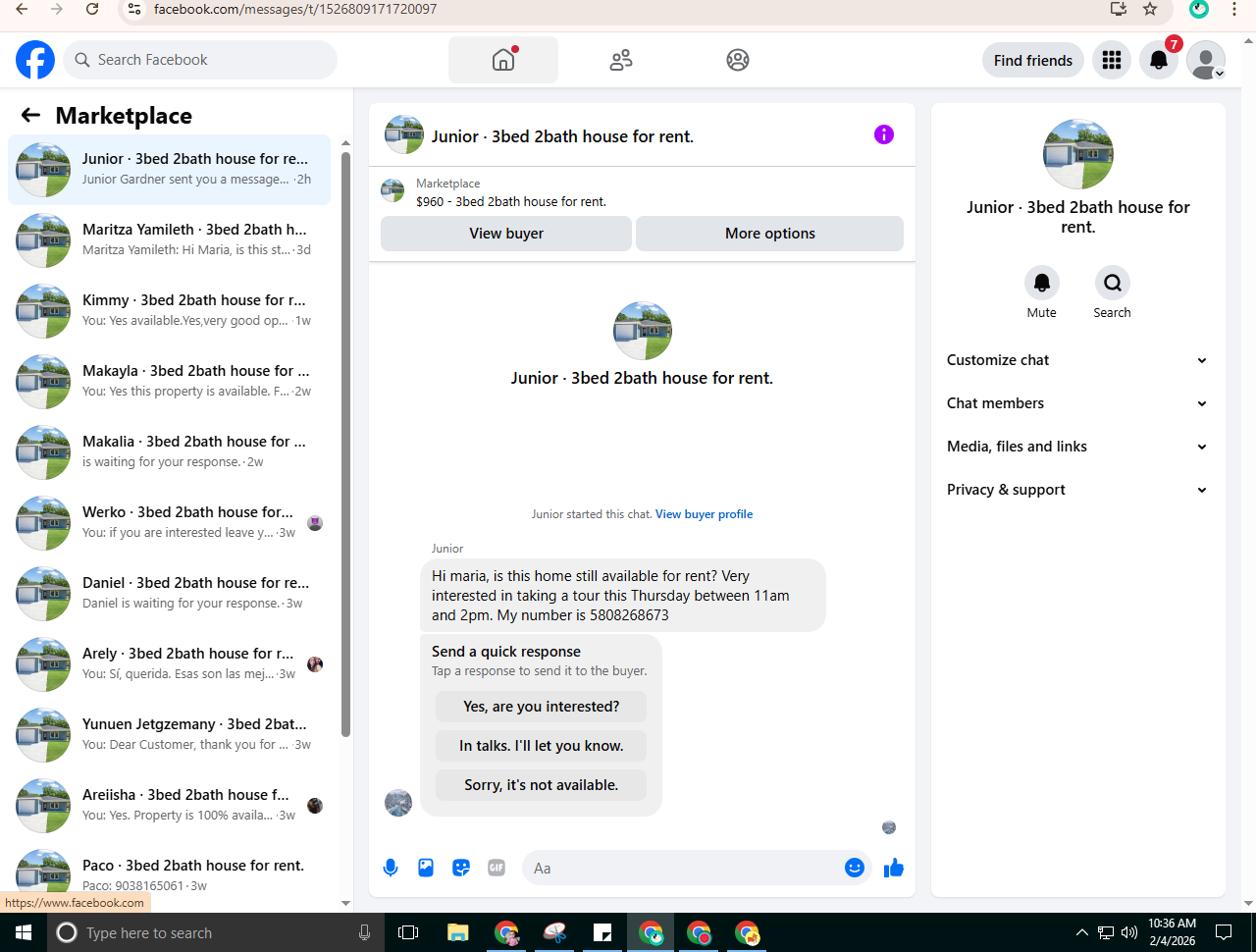The width and height of the screenshot is (1256, 952).
Task: Click the Find friends button
Action: click(x=1033, y=60)
